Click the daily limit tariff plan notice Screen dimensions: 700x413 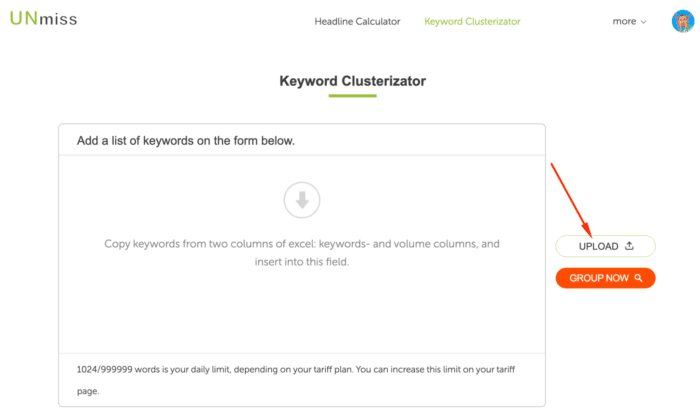point(296,380)
